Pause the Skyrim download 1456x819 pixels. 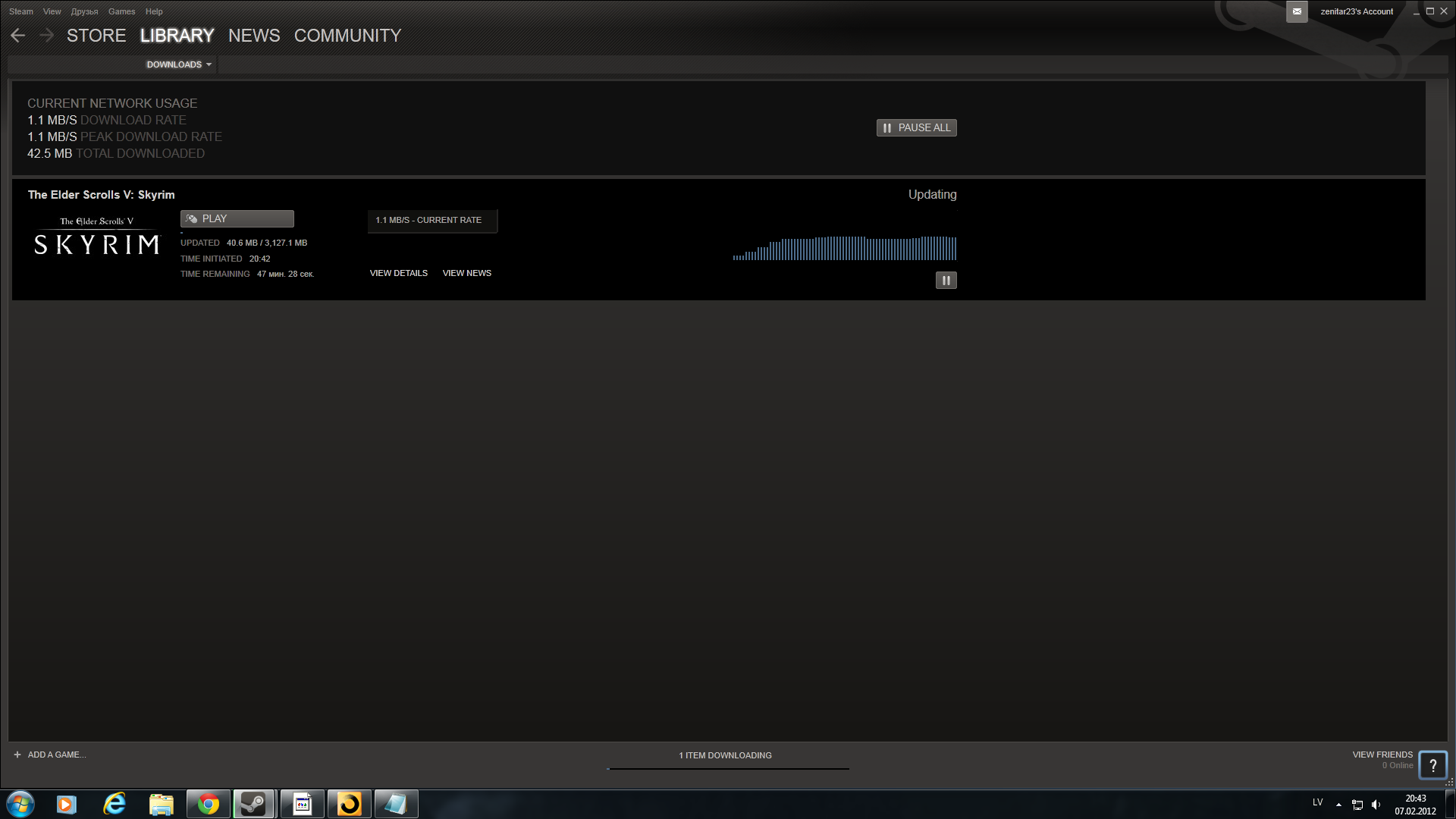[x=946, y=281]
